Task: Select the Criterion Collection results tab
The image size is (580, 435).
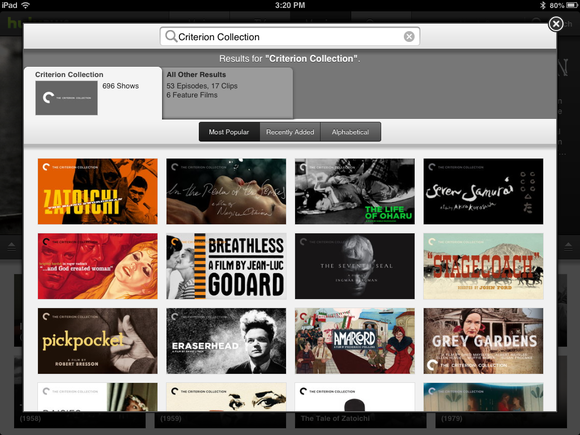Action: click(93, 93)
